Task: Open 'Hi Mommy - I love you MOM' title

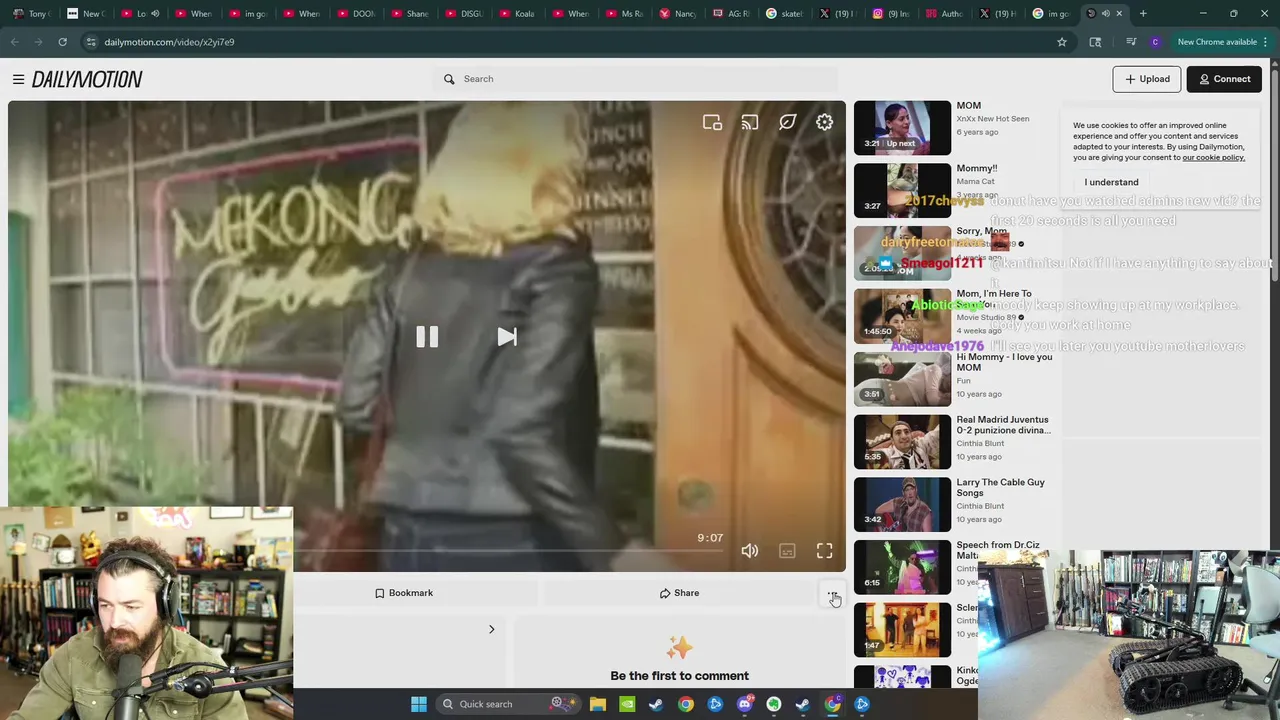Action: [1004, 362]
